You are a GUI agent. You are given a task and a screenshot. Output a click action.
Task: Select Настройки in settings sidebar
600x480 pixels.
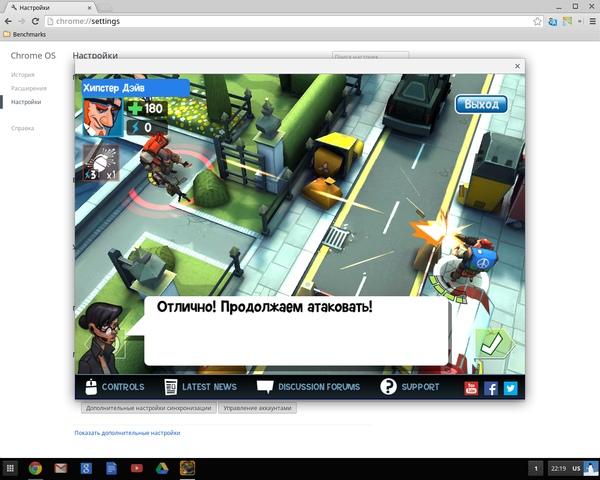26,102
